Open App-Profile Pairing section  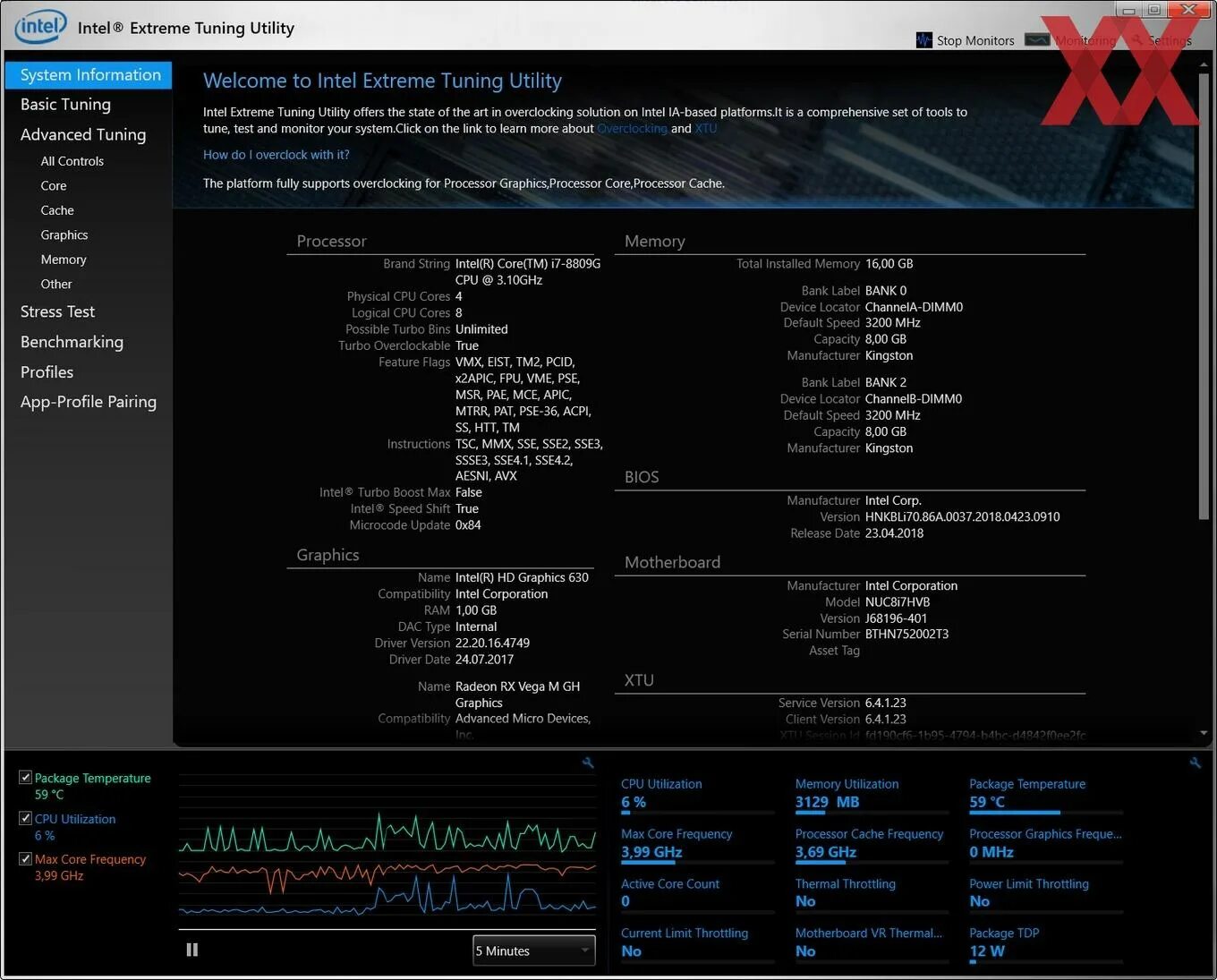[x=89, y=402]
